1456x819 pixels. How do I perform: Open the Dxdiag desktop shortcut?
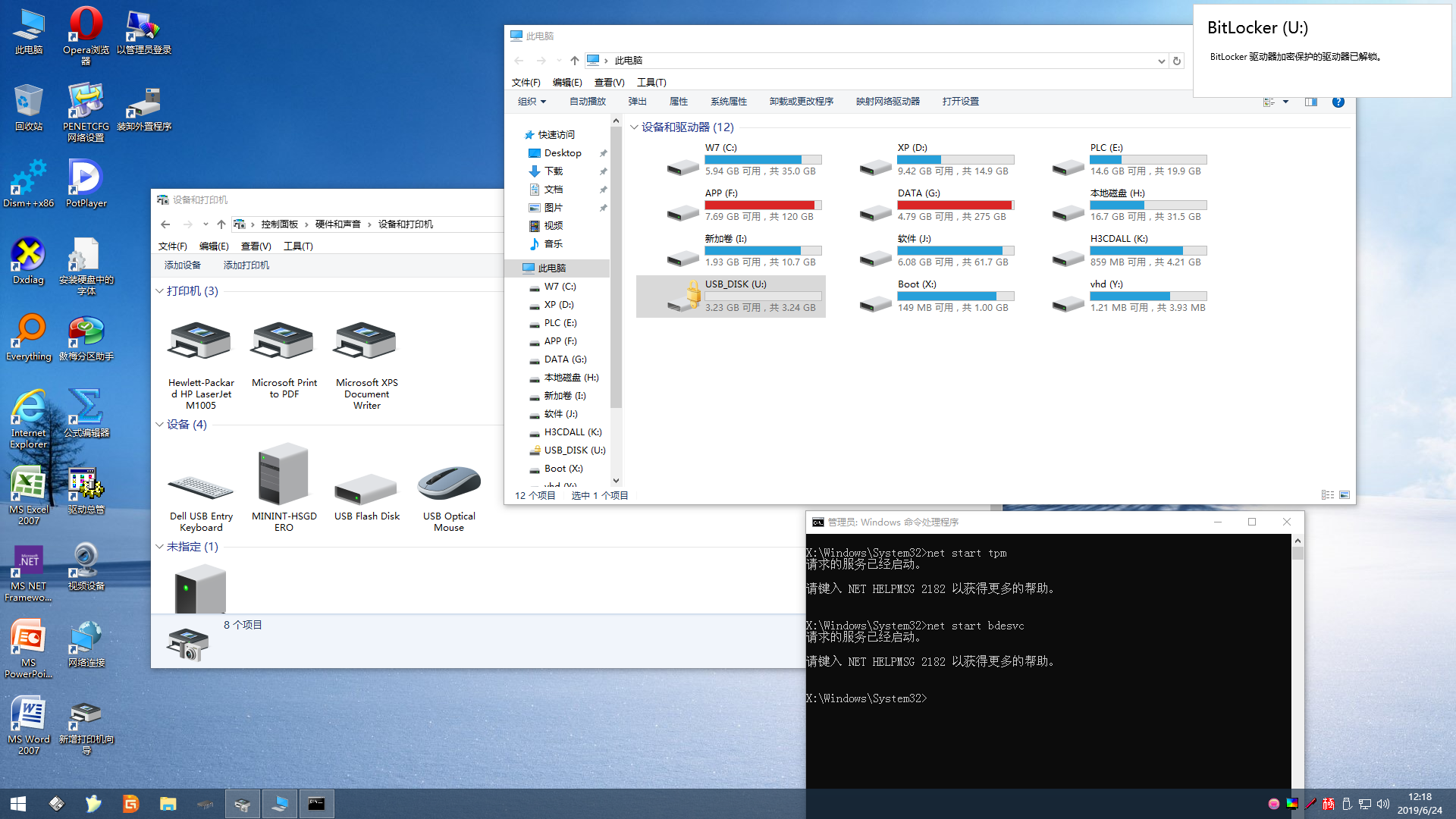[x=29, y=260]
